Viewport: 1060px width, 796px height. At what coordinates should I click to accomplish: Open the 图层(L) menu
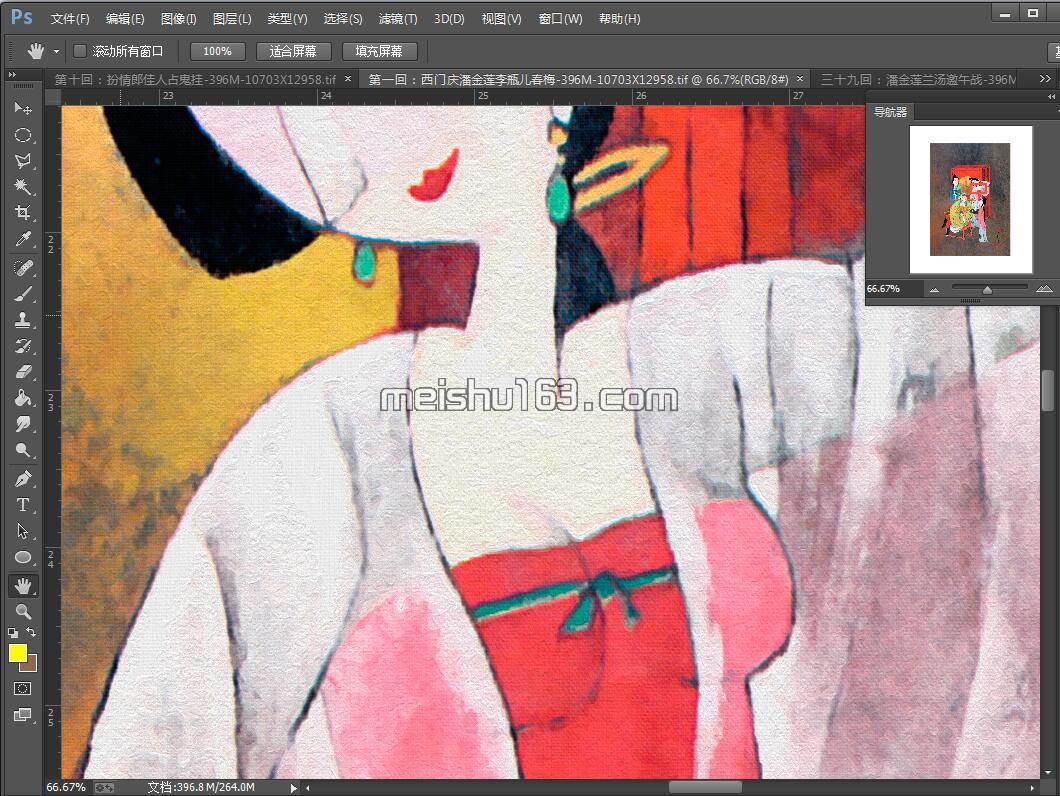coord(232,19)
